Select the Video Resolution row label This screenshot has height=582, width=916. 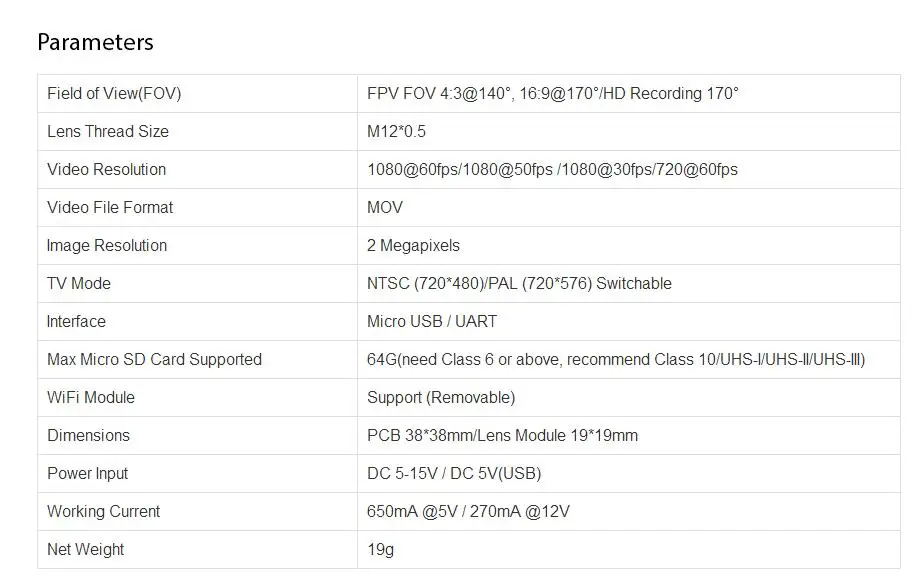(106, 169)
